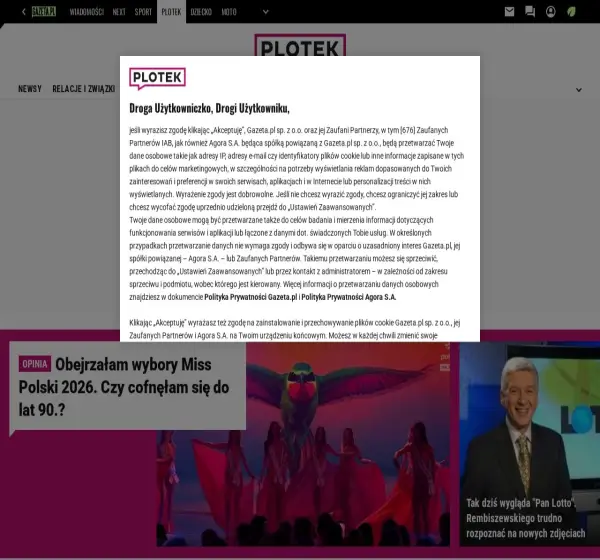600x560 pixels.
Task: Open the Gazeta.pl logo in the top bar
Action: (44, 12)
